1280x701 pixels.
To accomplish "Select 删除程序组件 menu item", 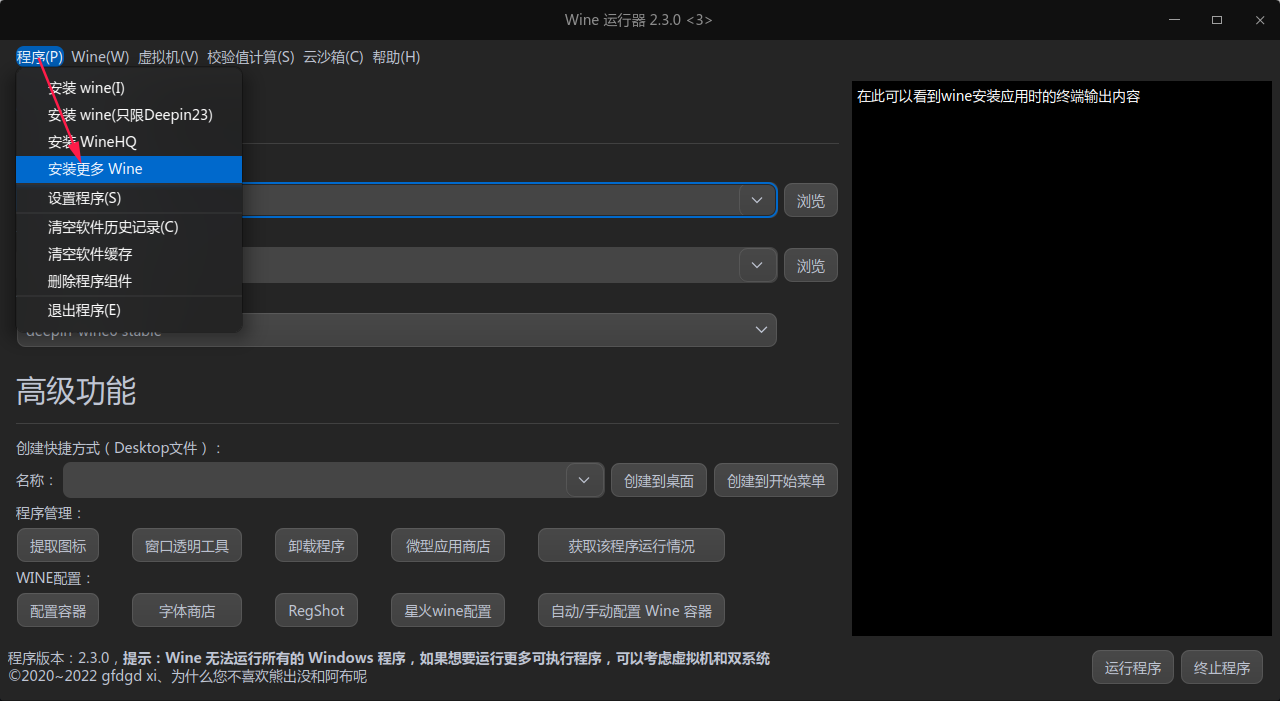I will (x=129, y=281).
